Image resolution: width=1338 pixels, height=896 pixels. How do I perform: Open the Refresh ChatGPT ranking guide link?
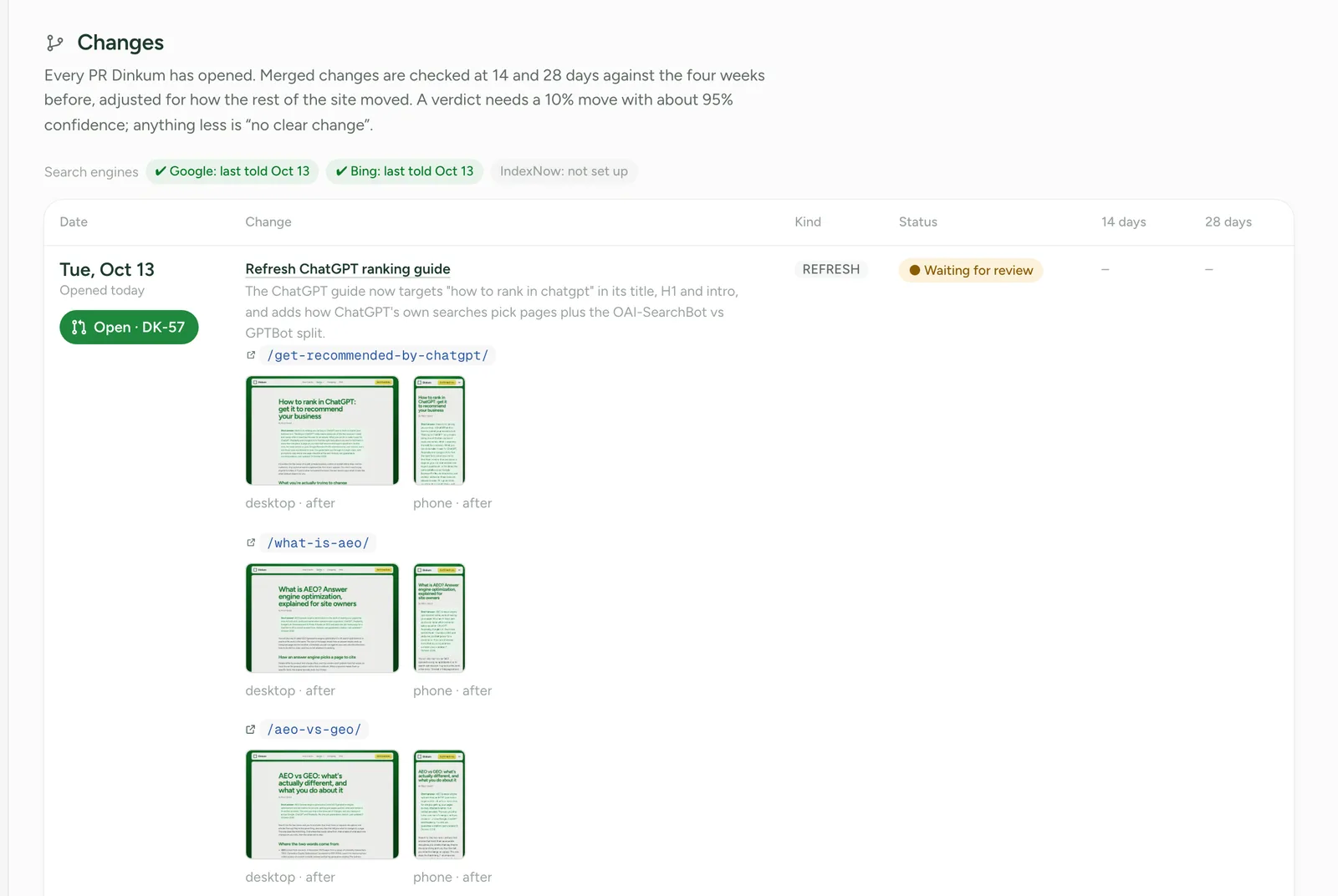click(348, 269)
